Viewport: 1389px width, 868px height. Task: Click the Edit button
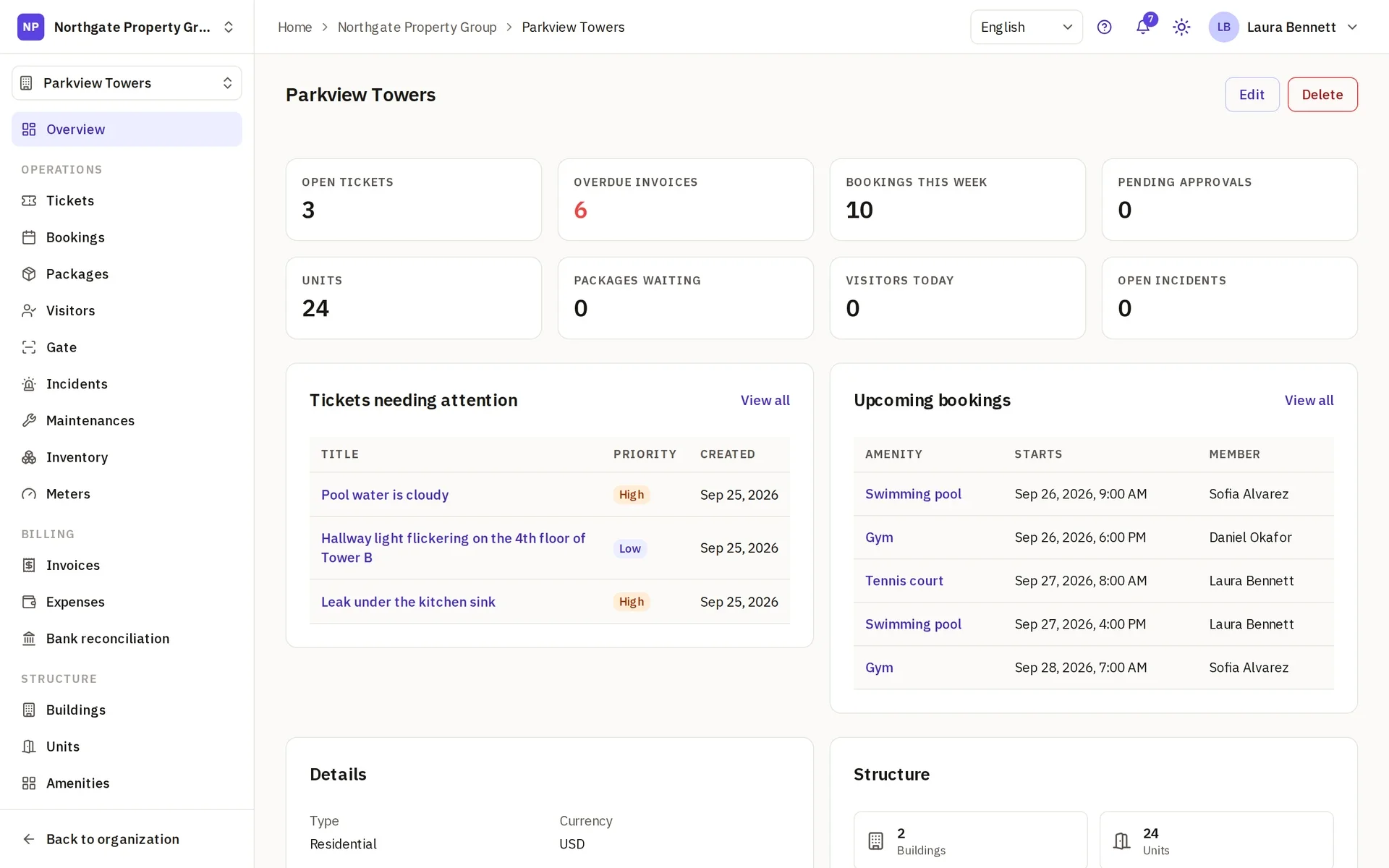[1252, 95]
